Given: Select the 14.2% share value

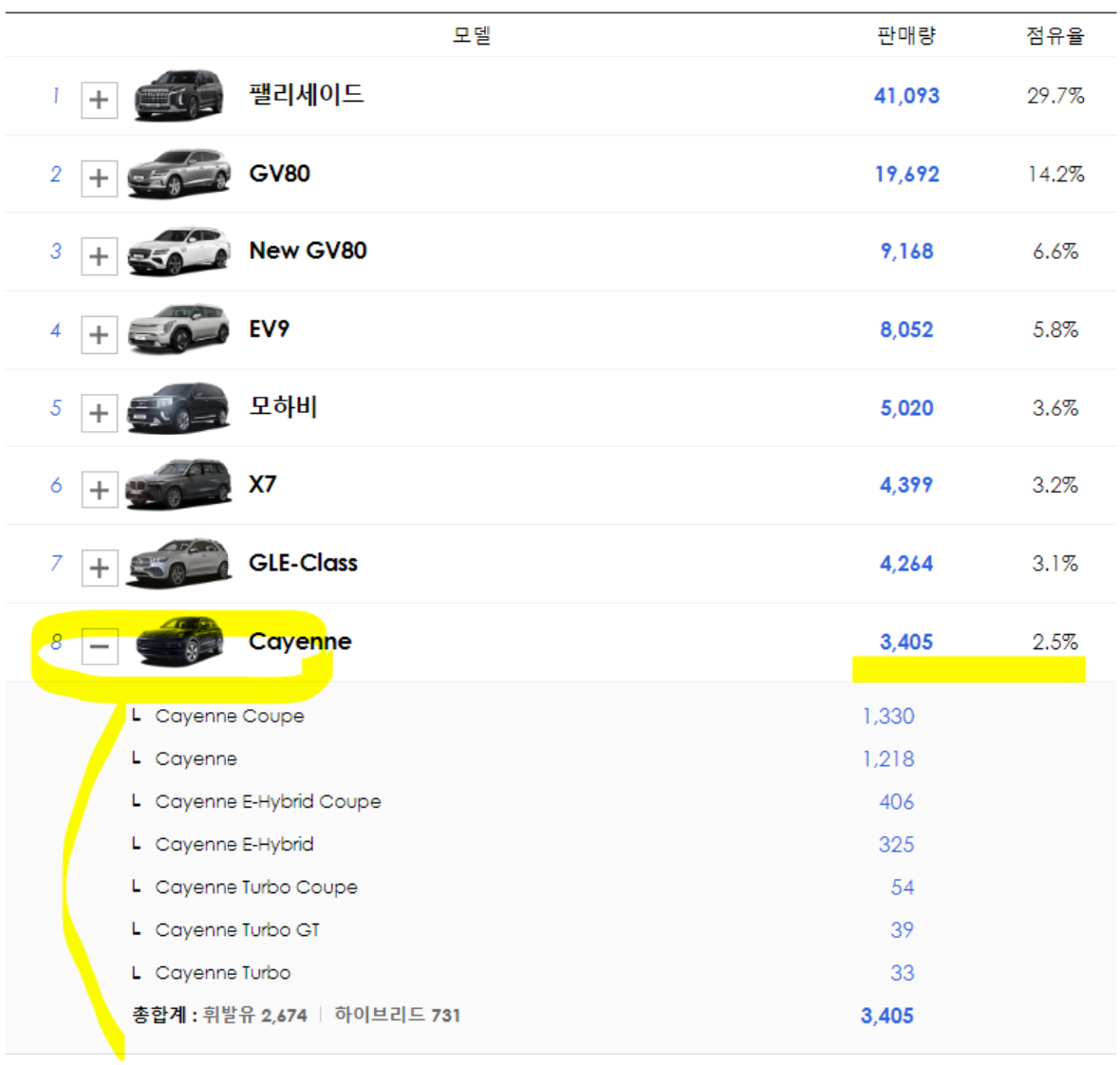Looking at the screenshot, I should (1055, 175).
